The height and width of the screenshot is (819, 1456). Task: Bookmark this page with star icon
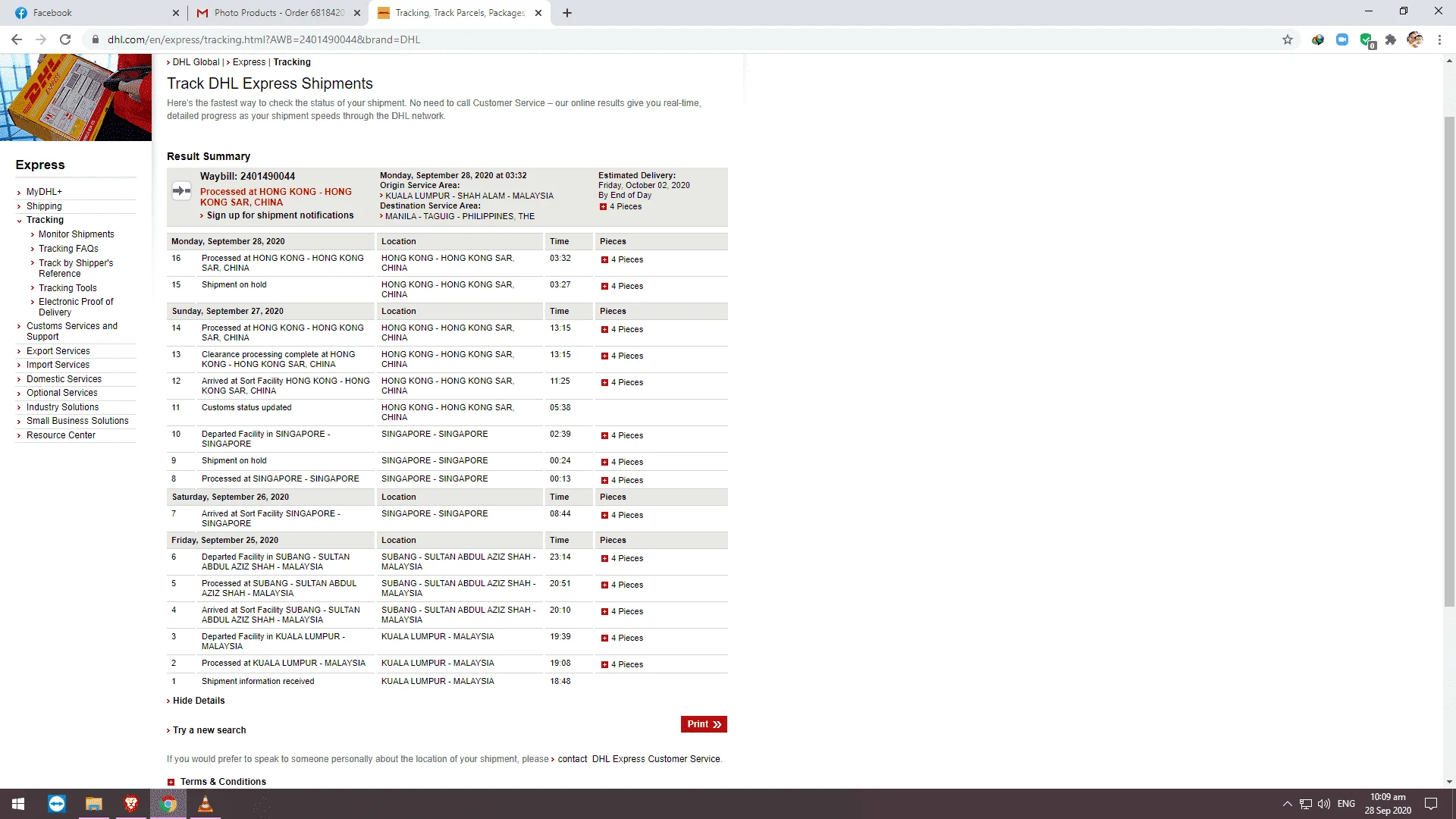click(1288, 39)
